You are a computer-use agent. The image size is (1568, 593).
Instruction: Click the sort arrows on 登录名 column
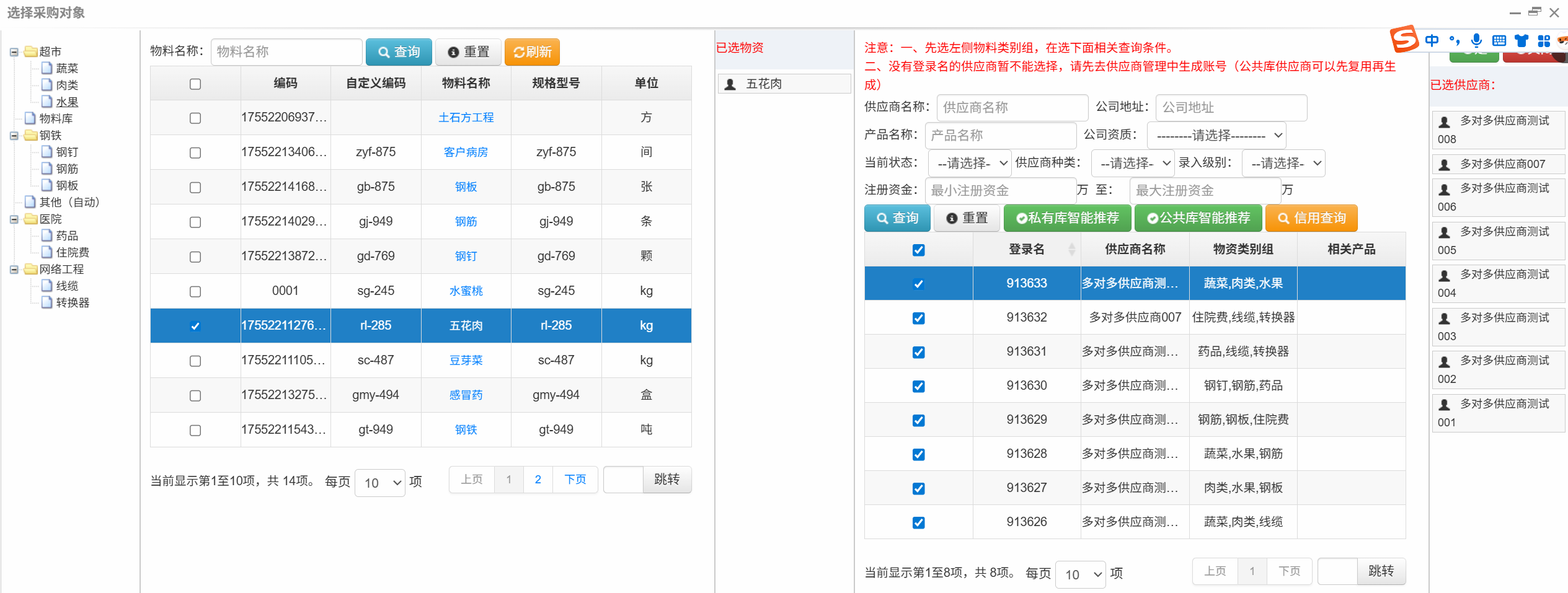pyautogui.click(x=1073, y=249)
